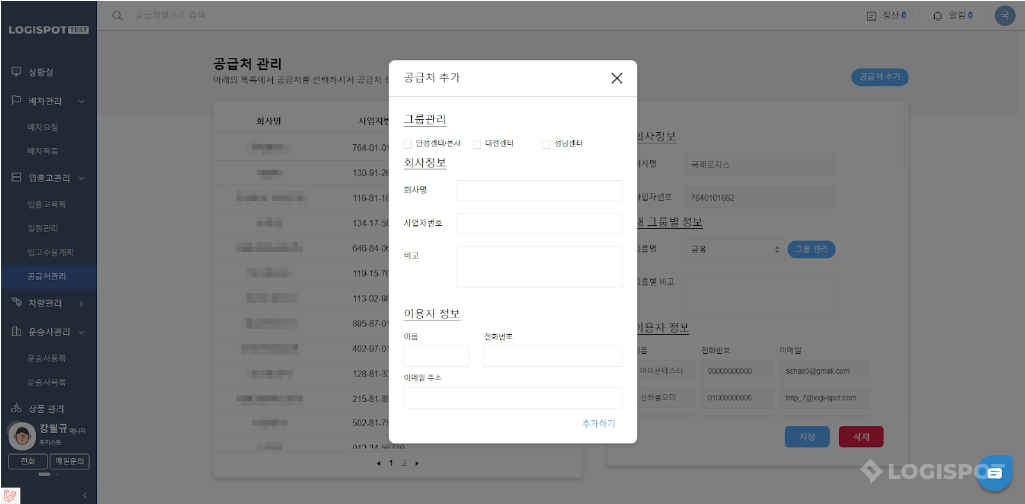Open the chat support bubble icon
This screenshot has height=504, width=1025.
click(994, 473)
